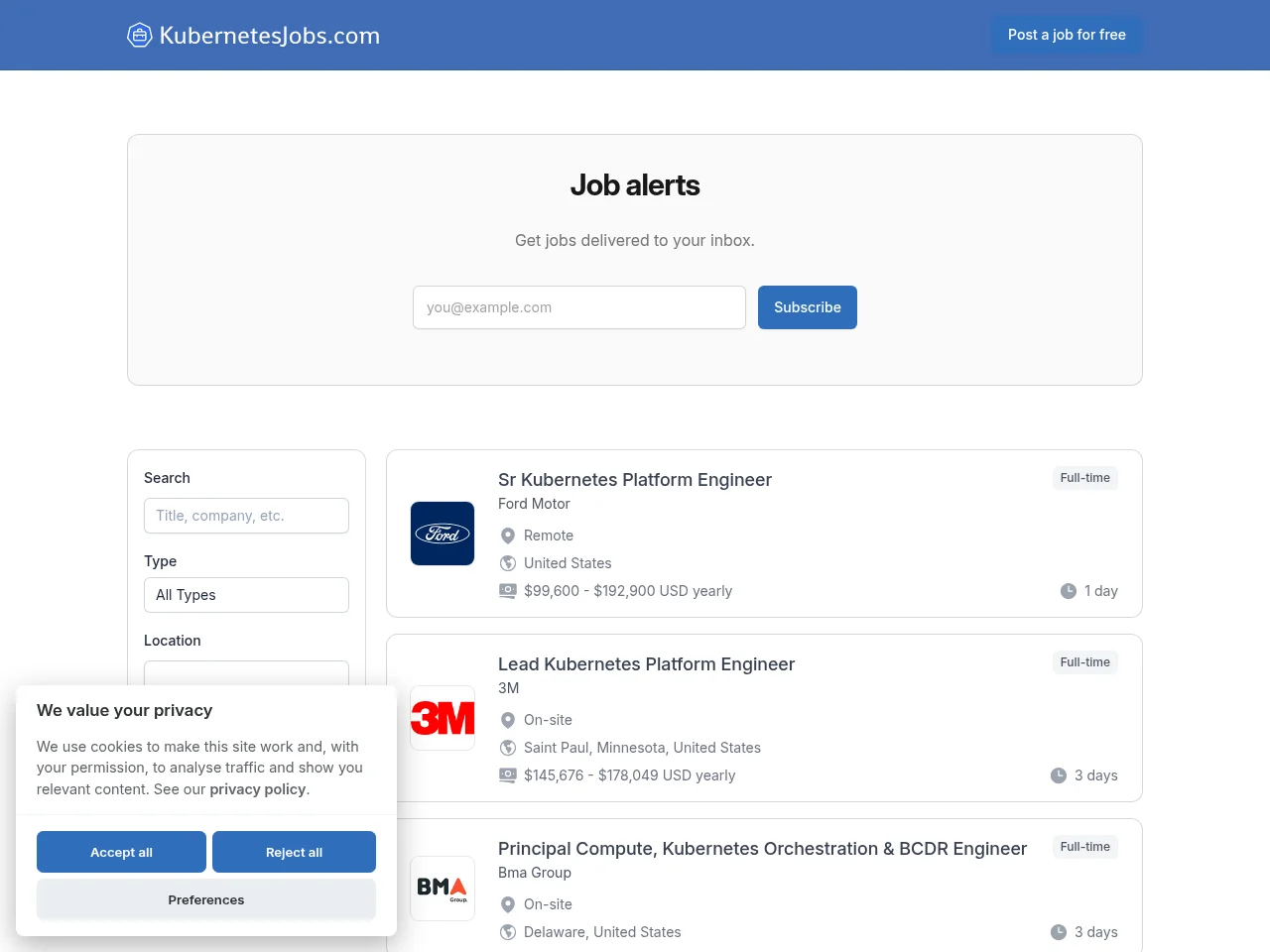The width and height of the screenshot is (1270, 952).
Task: Open cookie Preferences
Action: pyautogui.click(x=206, y=899)
